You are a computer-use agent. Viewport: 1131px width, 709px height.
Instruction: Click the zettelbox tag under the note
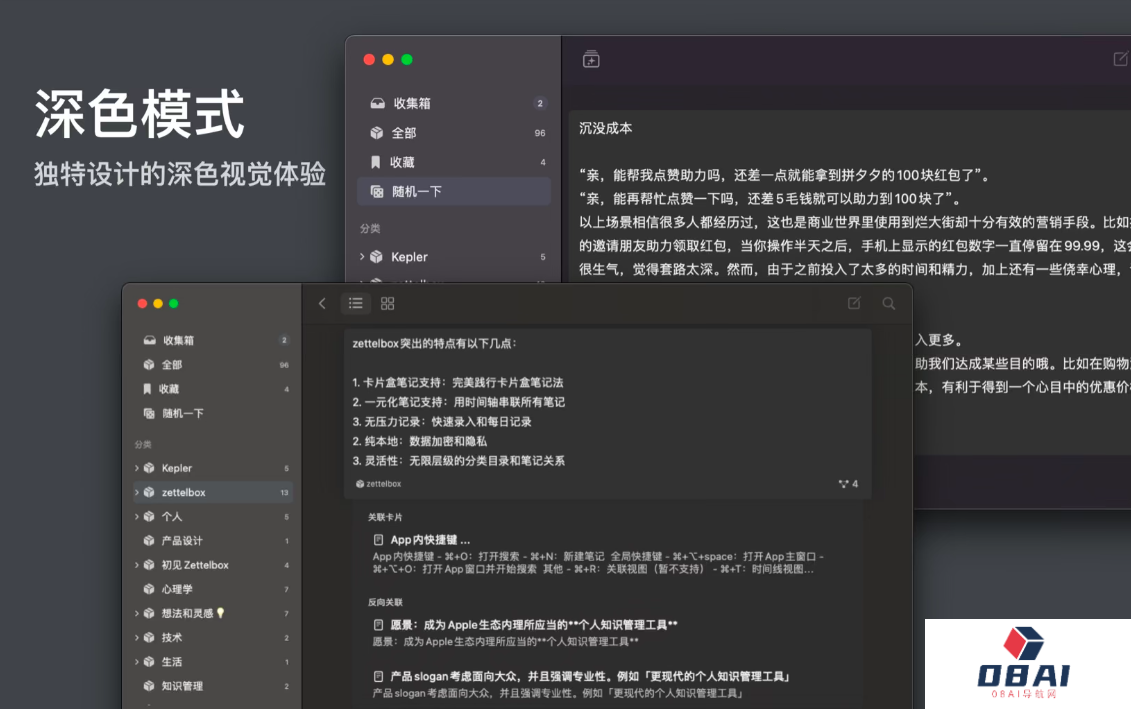[x=379, y=484]
